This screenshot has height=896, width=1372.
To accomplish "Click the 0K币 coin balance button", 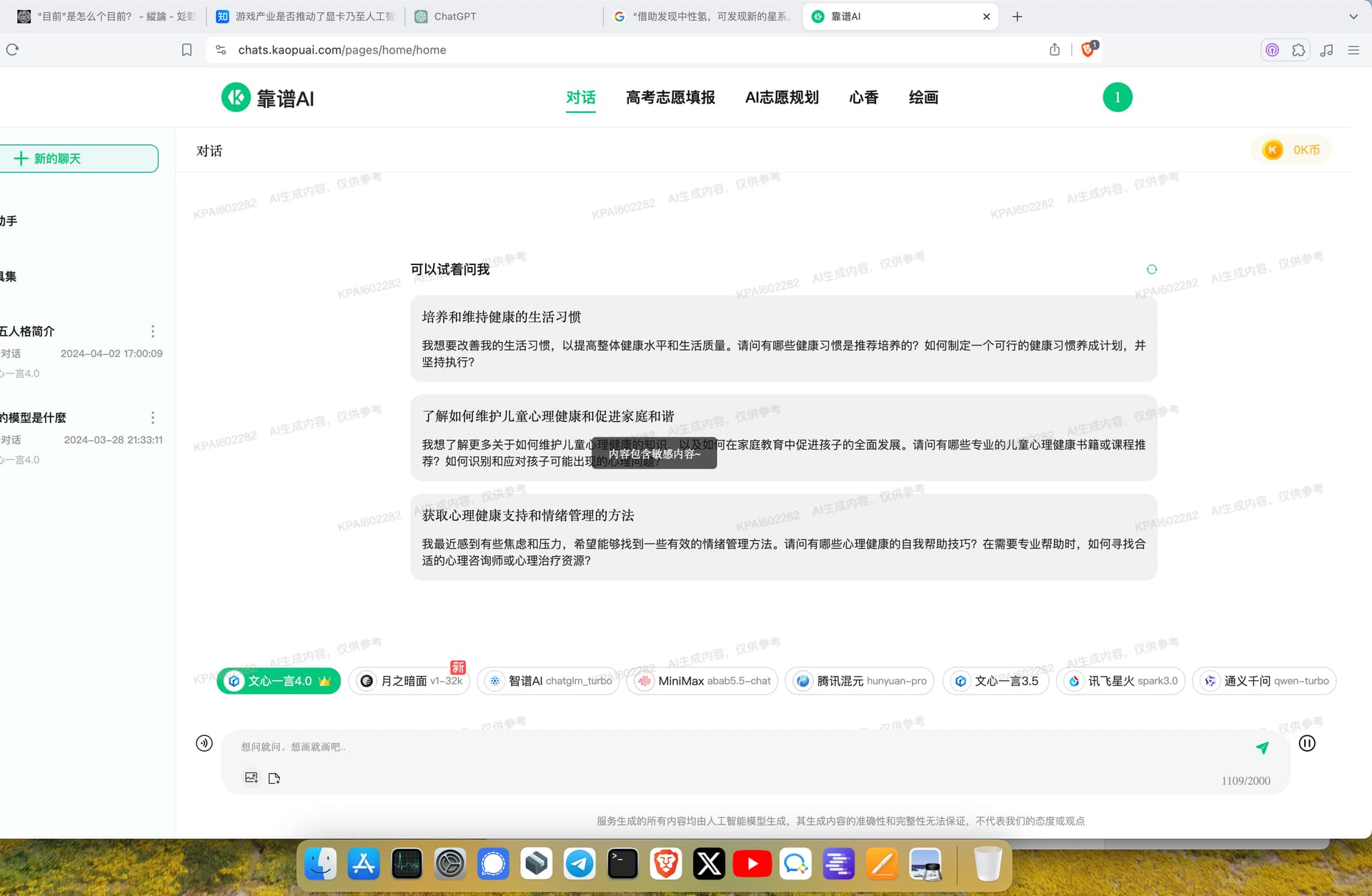I will tap(1291, 150).
